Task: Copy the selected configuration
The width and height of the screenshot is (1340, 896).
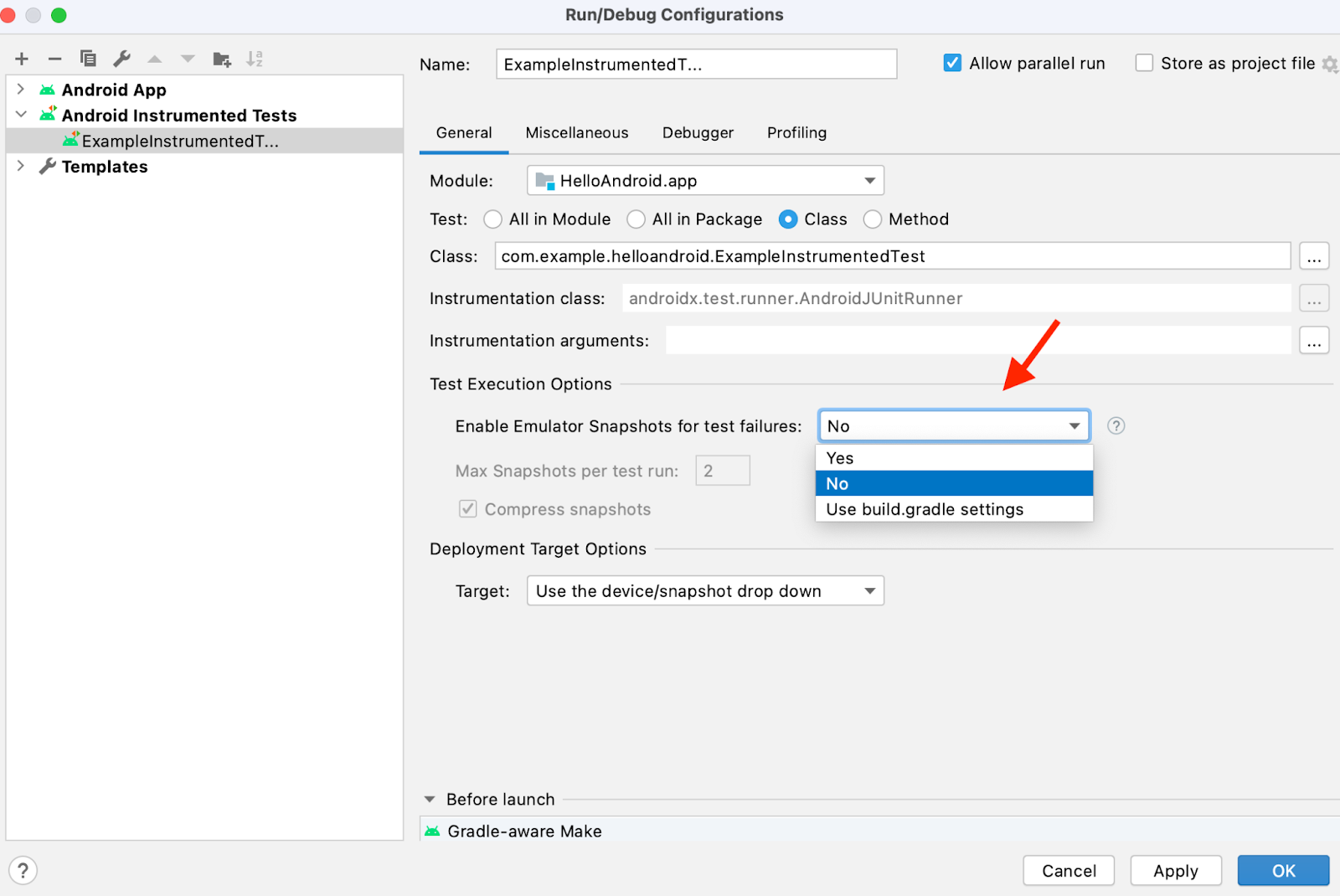Action: [88, 59]
